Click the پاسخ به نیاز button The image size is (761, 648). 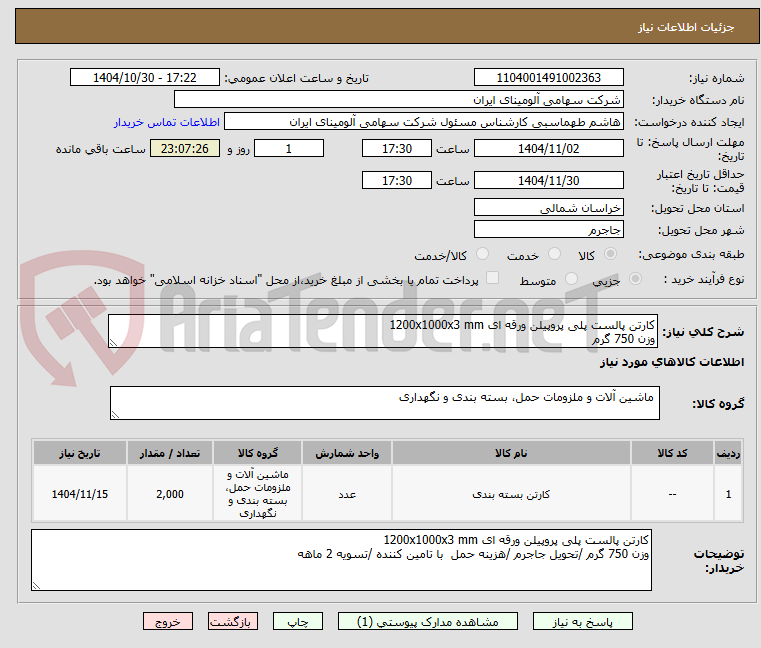(x=582, y=621)
